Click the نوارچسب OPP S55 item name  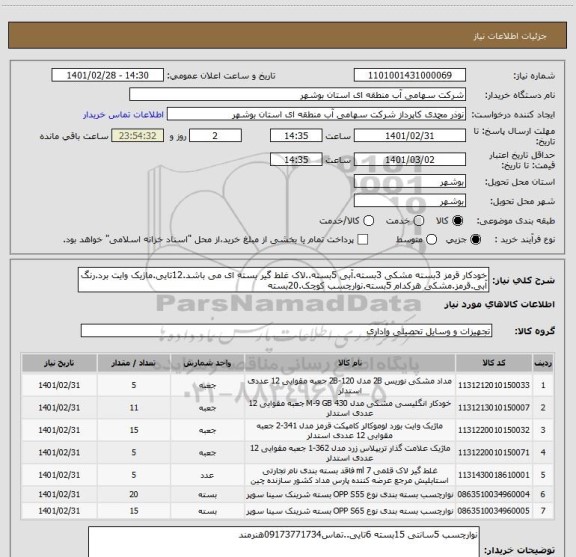[x=350, y=494]
